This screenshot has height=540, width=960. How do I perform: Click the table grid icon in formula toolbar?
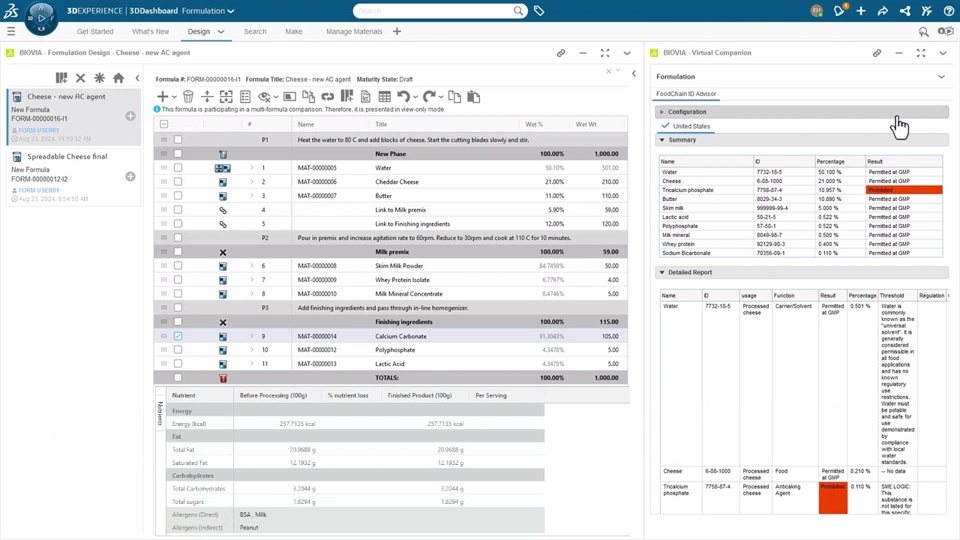384,97
